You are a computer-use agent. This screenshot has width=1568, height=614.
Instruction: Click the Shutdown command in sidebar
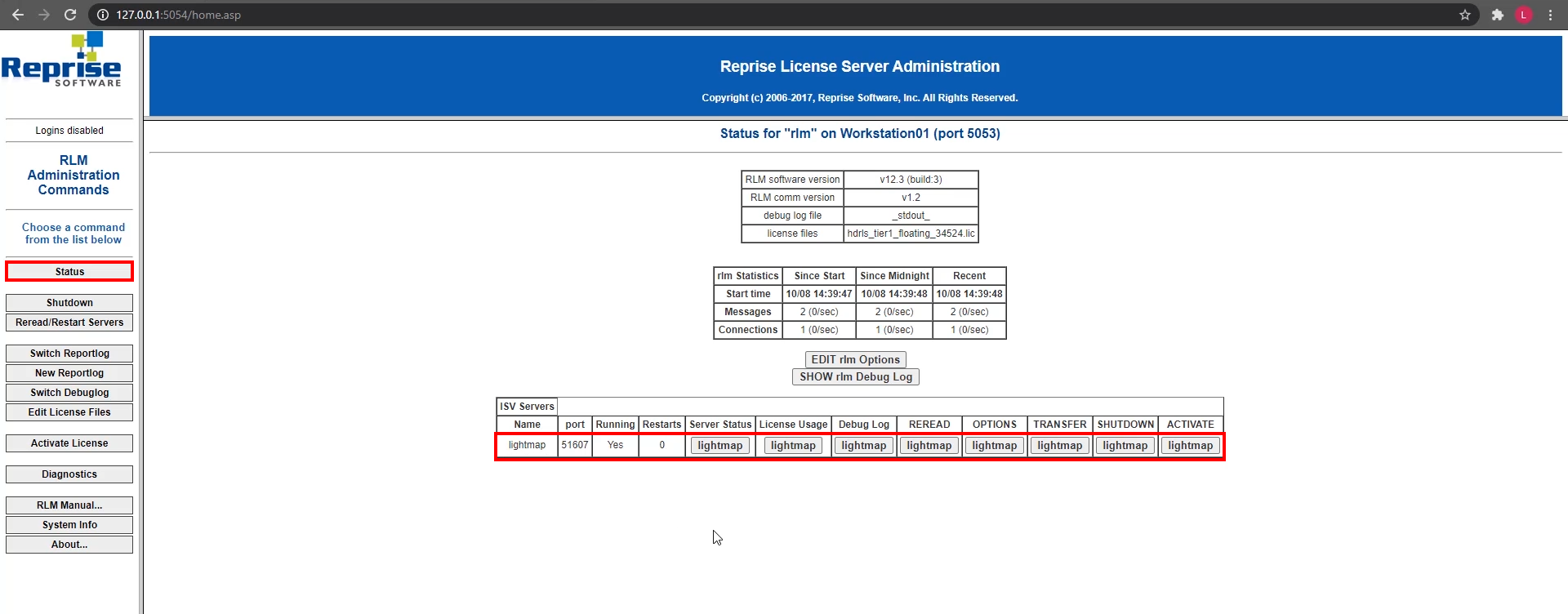tap(69, 303)
